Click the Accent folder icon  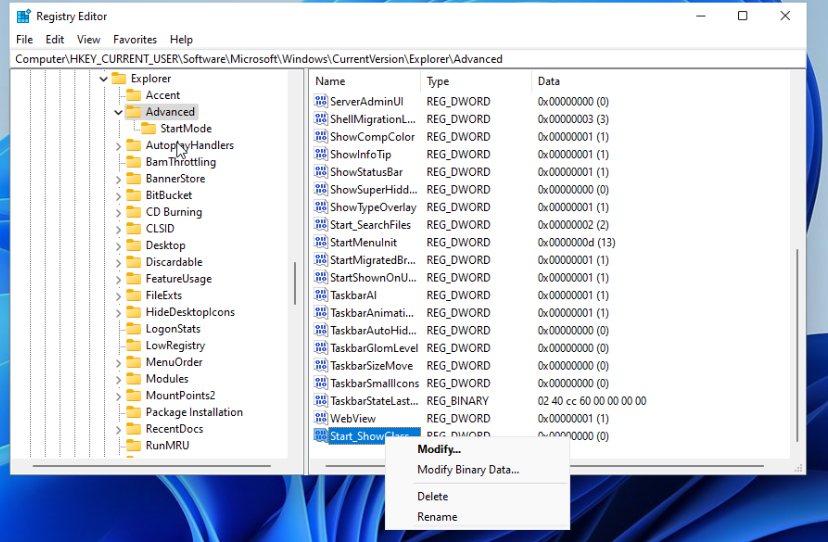pyautogui.click(x=134, y=95)
